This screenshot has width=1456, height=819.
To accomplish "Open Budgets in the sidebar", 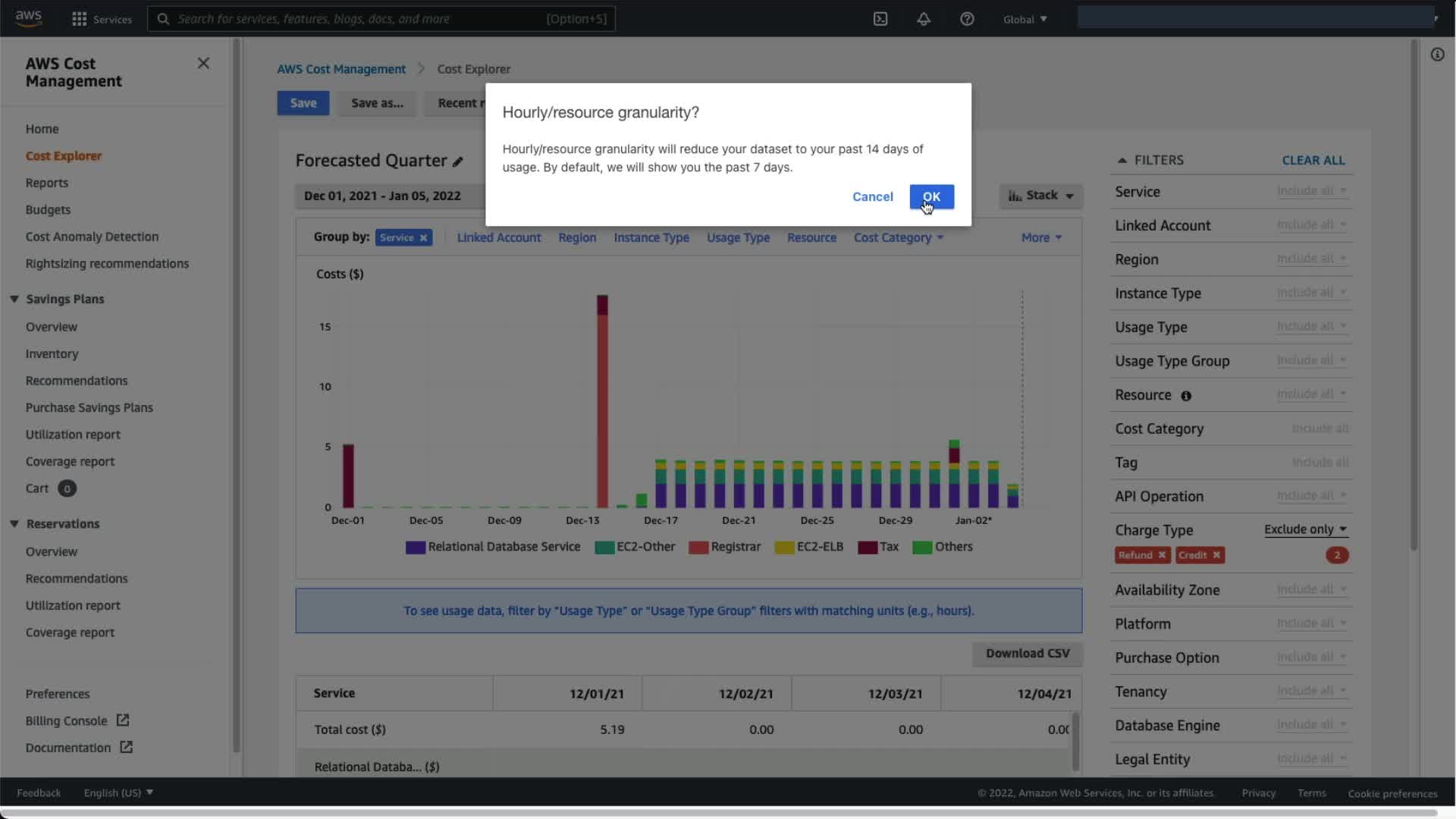I will 48,209.
